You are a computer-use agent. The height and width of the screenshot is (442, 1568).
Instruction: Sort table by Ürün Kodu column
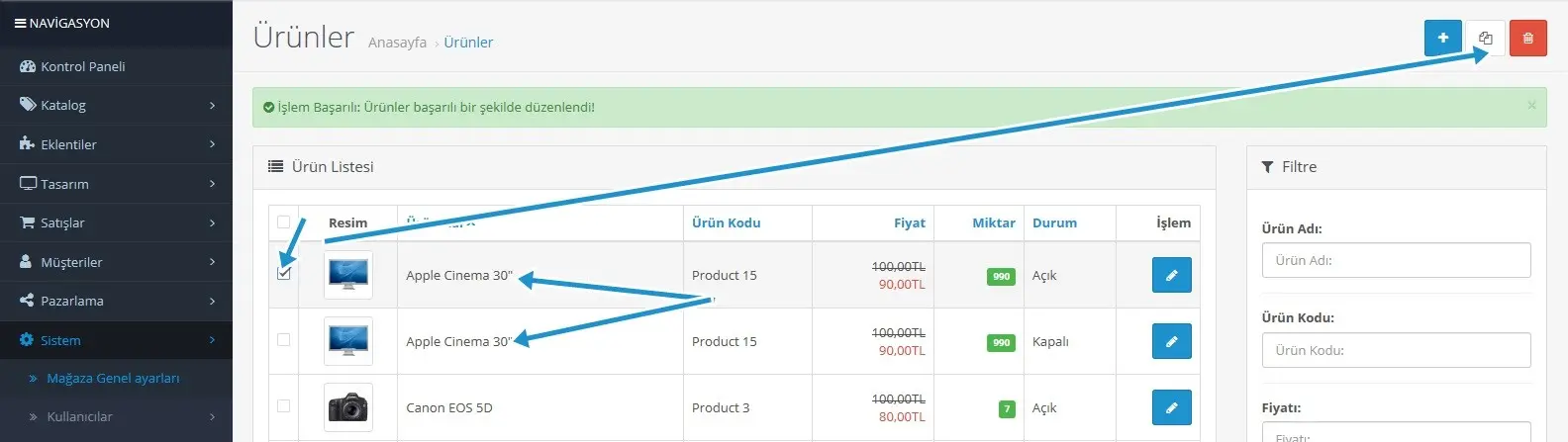coord(726,222)
